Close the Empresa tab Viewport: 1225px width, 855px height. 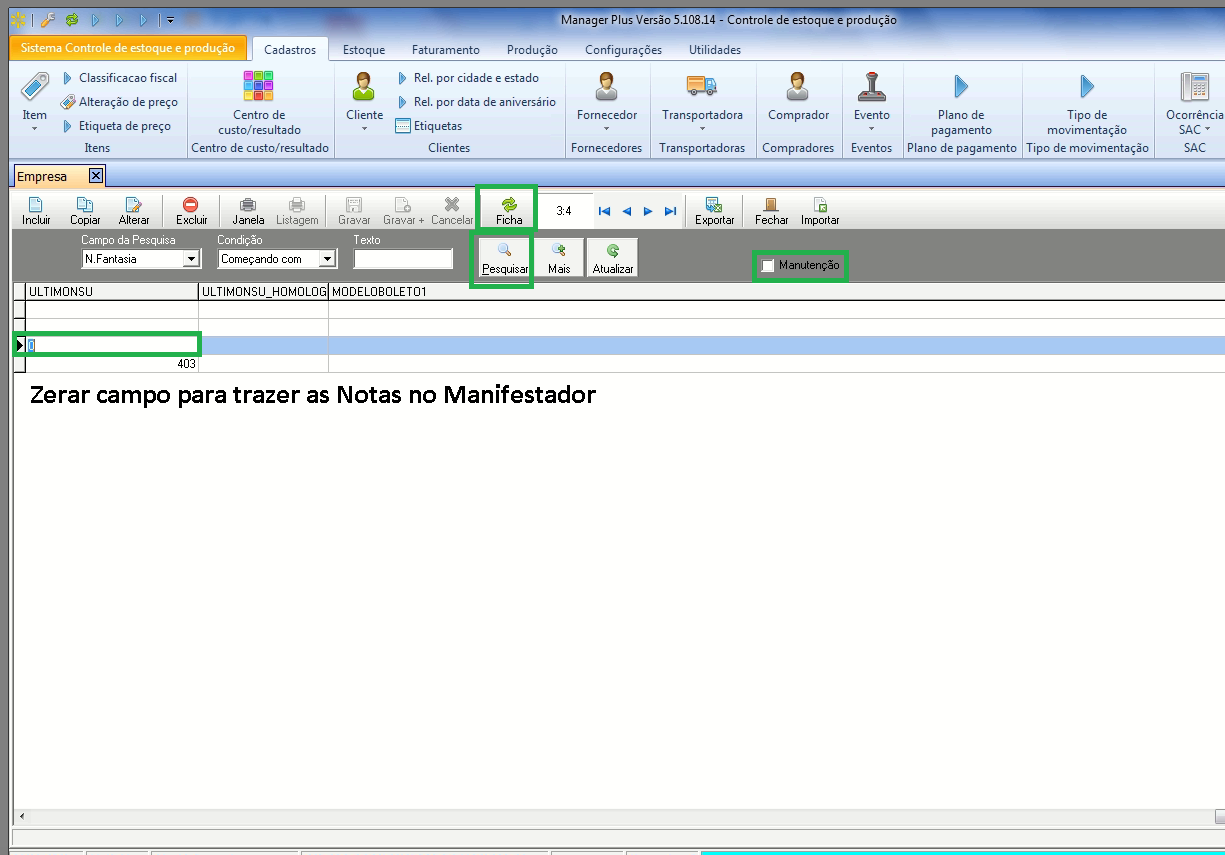tap(96, 176)
